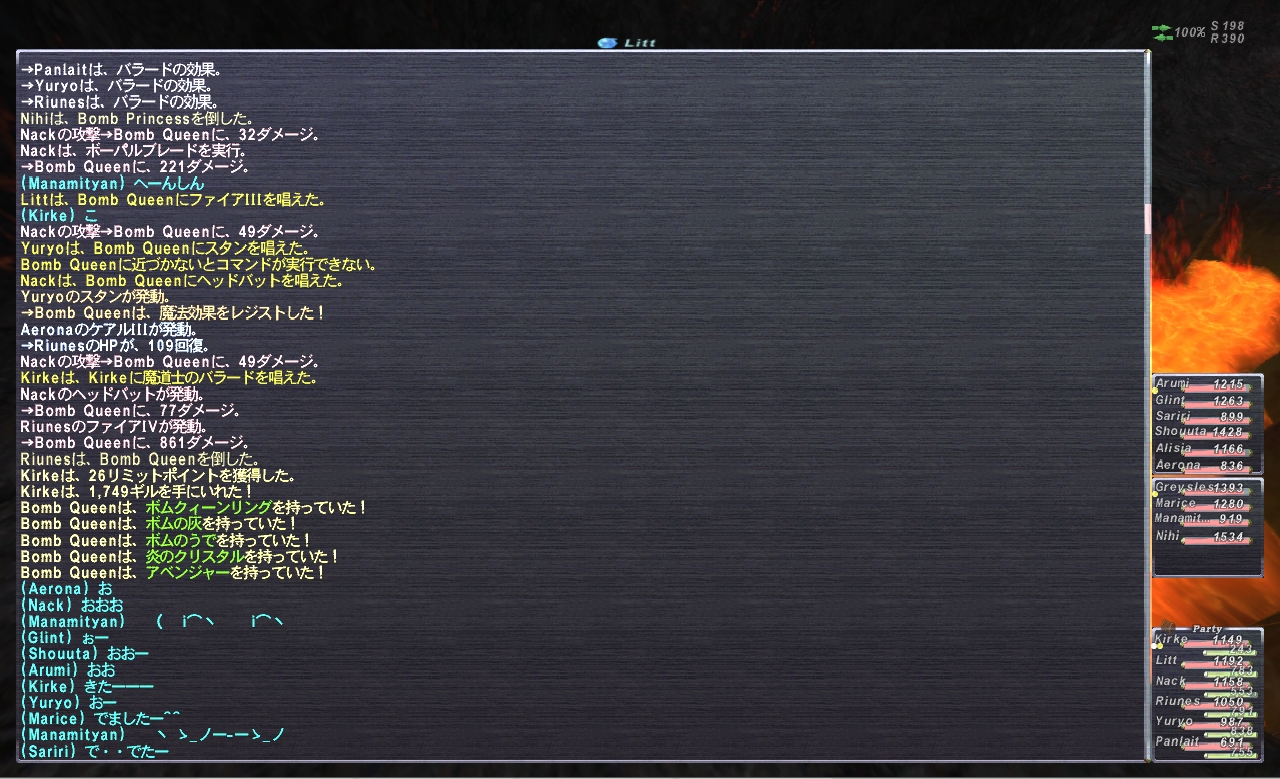Click the yellow leader dot next to Arumi
Viewport: 1280px width, 779px height.
1155,390
